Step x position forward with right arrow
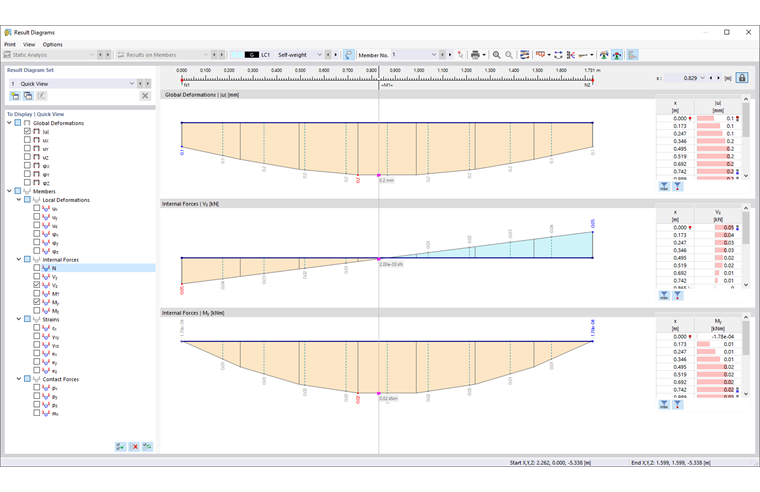Image resolution: width=760 pixels, height=492 pixels. click(x=718, y=78)
